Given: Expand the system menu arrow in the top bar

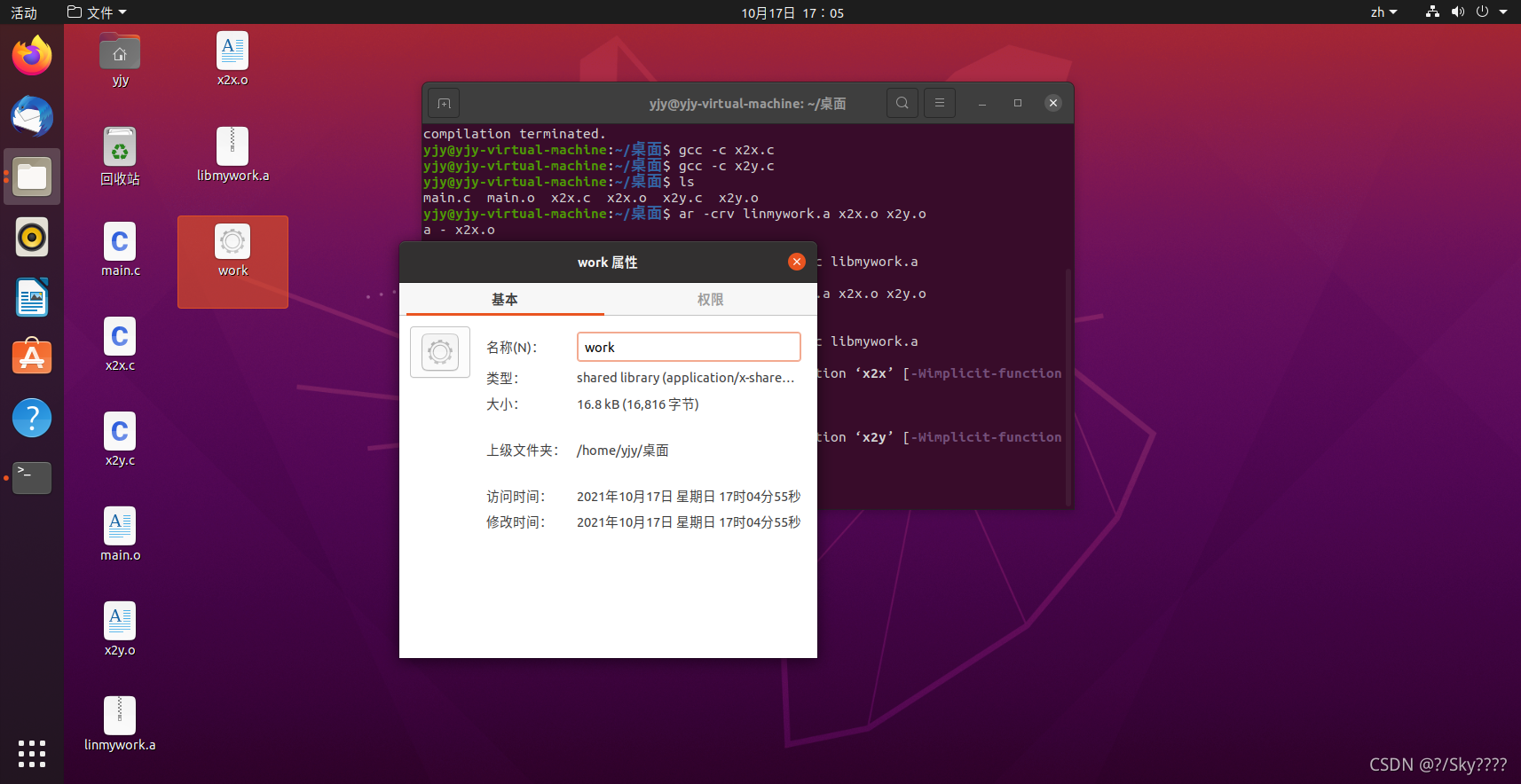Looking at the screenshot, I should click(1503, 12).
